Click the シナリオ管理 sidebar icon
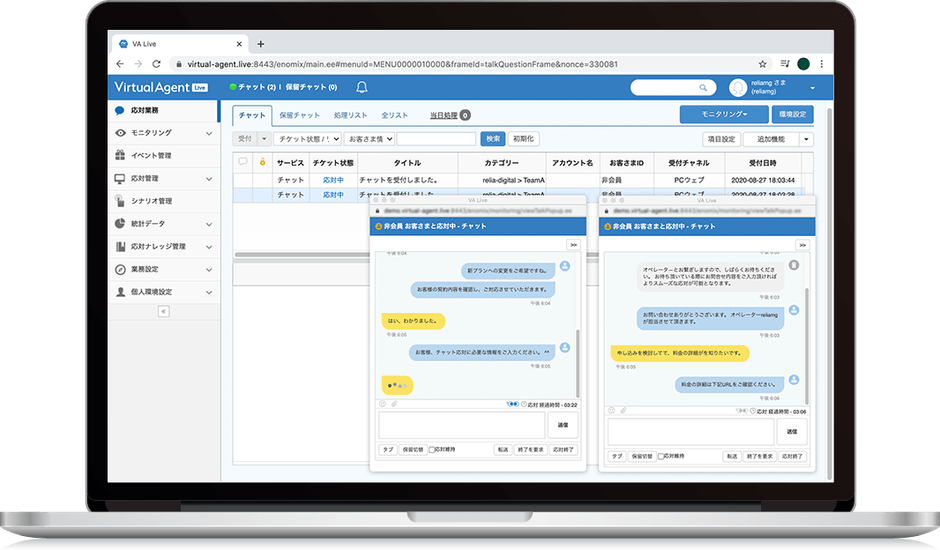The height and width of the screenshot is (550, 940). (120, 201)
